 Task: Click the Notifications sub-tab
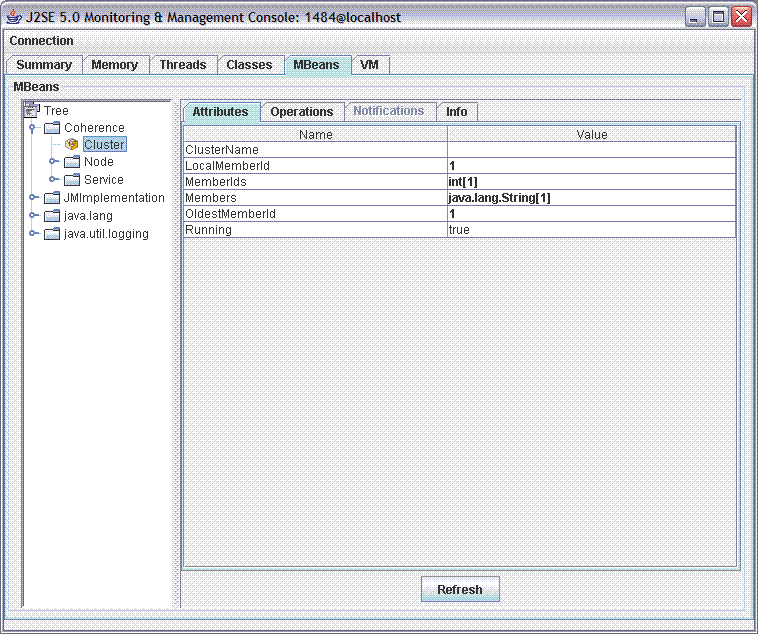[x=389, y=111]
